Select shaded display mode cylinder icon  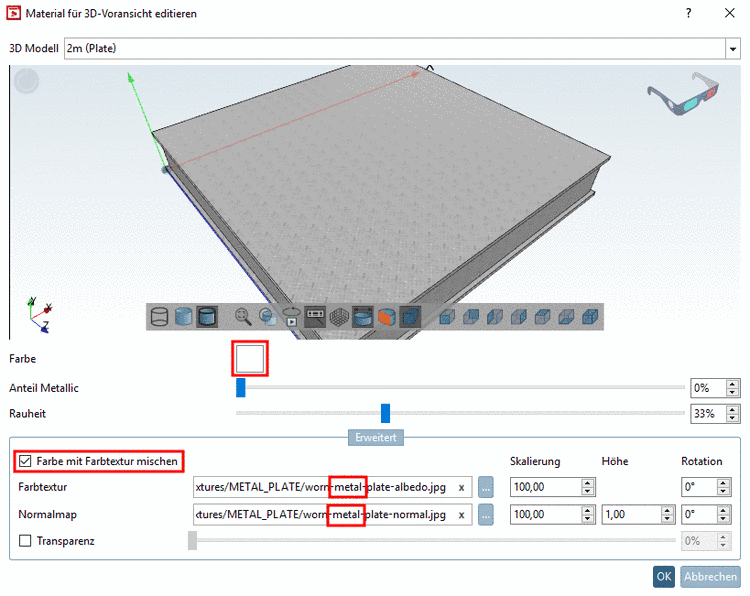pos(183,317)
